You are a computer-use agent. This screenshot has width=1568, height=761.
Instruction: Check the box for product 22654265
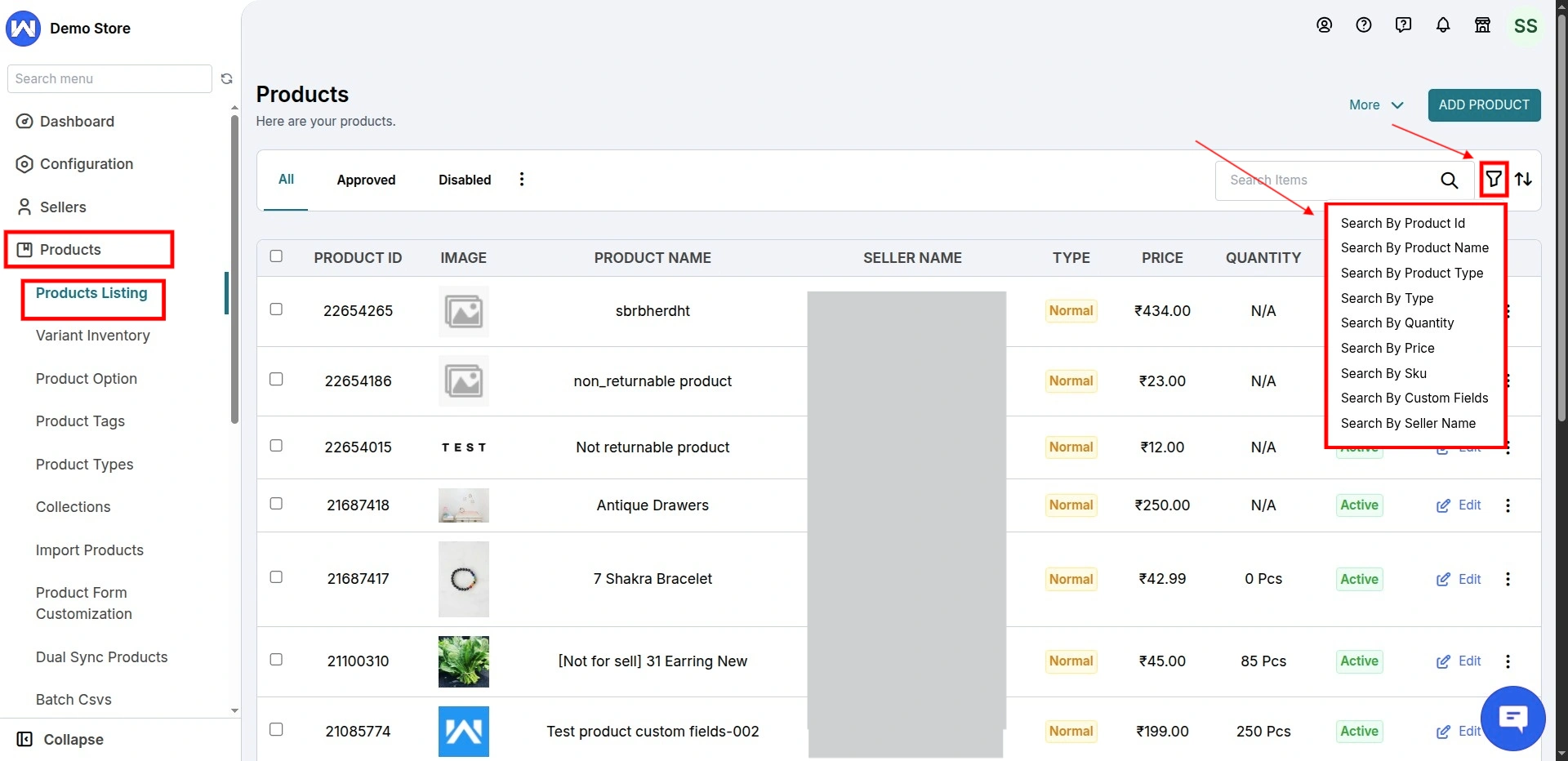tap(276, 309)
